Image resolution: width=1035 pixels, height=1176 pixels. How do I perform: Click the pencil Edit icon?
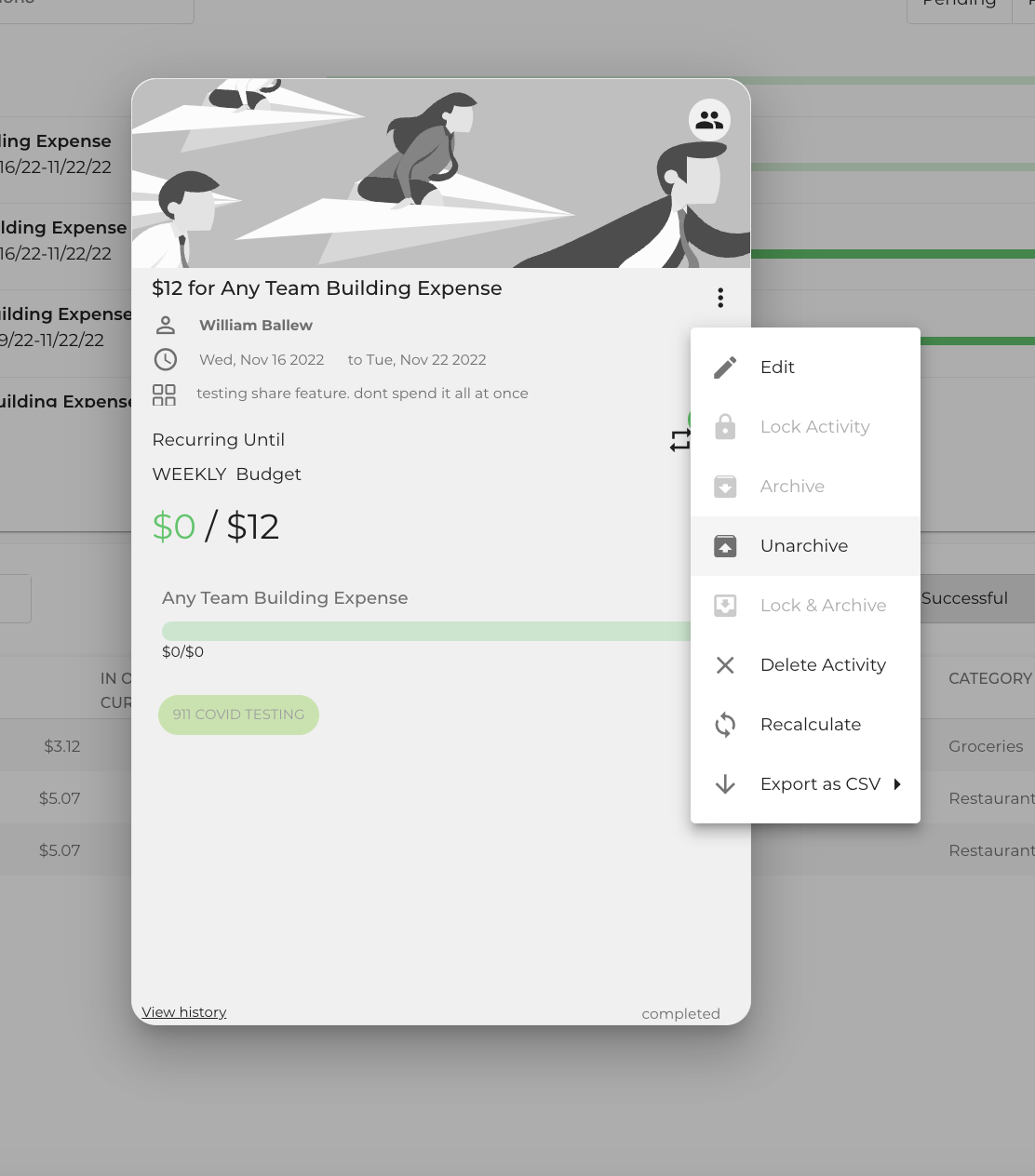[x=725, y=367]
